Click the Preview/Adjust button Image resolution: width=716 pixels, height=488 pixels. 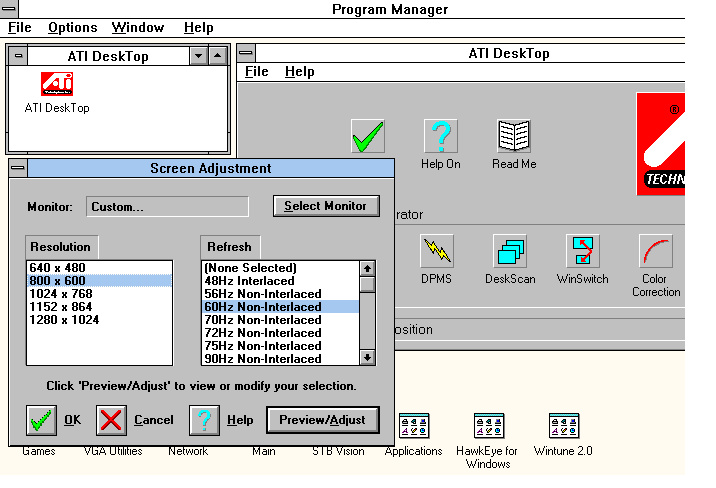tap(323, 420)
